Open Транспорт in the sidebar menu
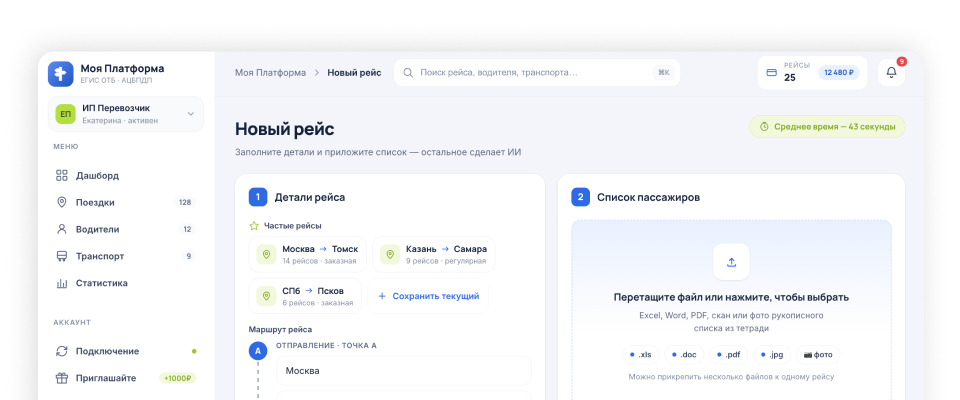This screenshot has width=960, height=400. pos(126,256)
